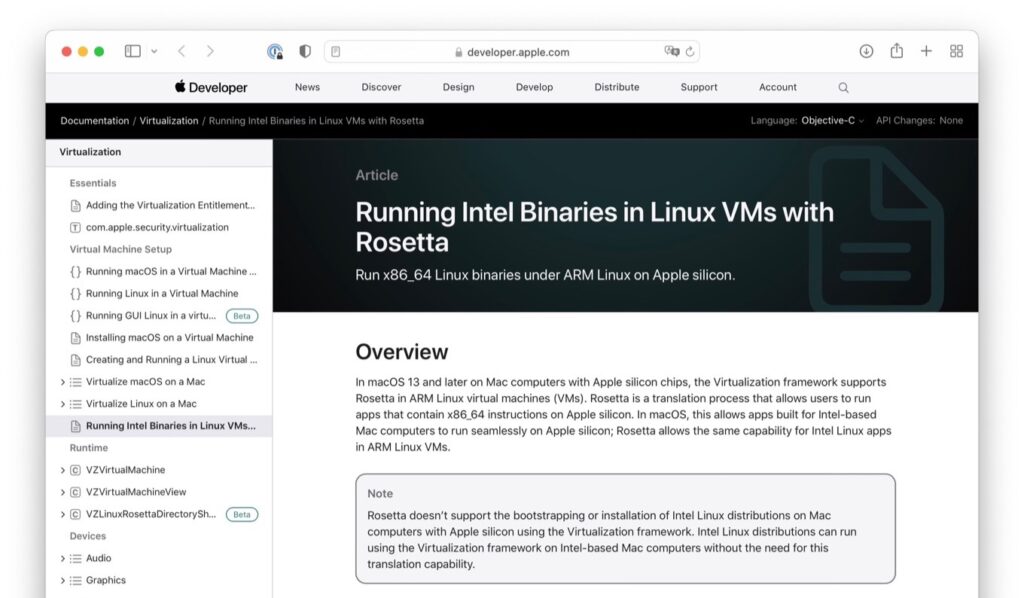The height and width of the screenshot is (598, 1024).
Task: Click the search magnifier icon
Action: pos(843,88)
